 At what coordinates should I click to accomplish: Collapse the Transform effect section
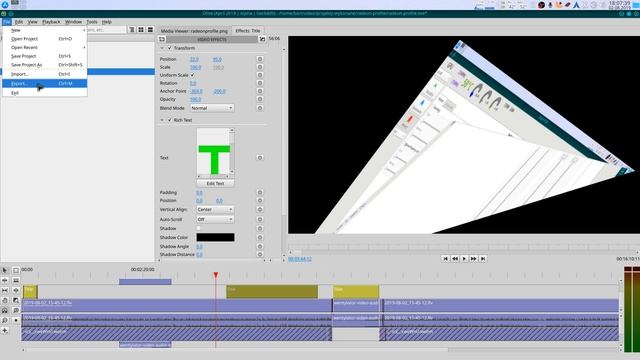tap(162, 48)
